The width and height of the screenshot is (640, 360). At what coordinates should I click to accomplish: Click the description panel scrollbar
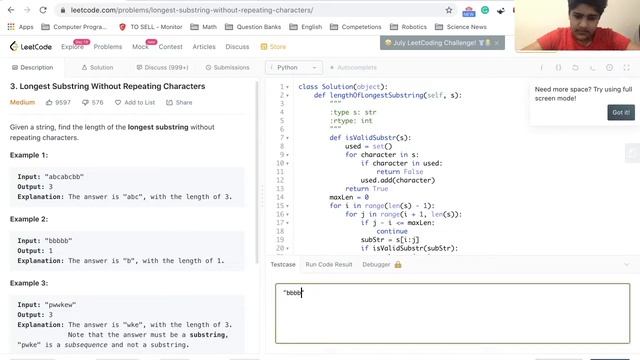coord(257,172)
